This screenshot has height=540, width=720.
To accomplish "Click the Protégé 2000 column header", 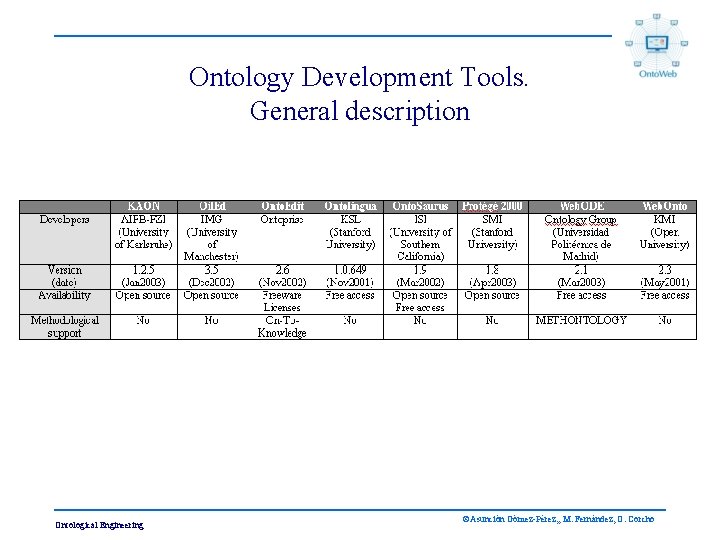I will point(492,207).
